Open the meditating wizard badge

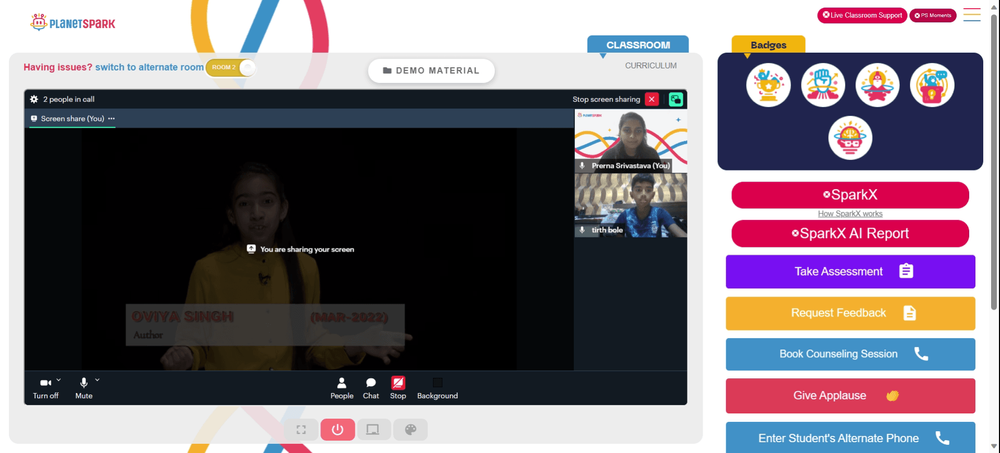(878, 85)
